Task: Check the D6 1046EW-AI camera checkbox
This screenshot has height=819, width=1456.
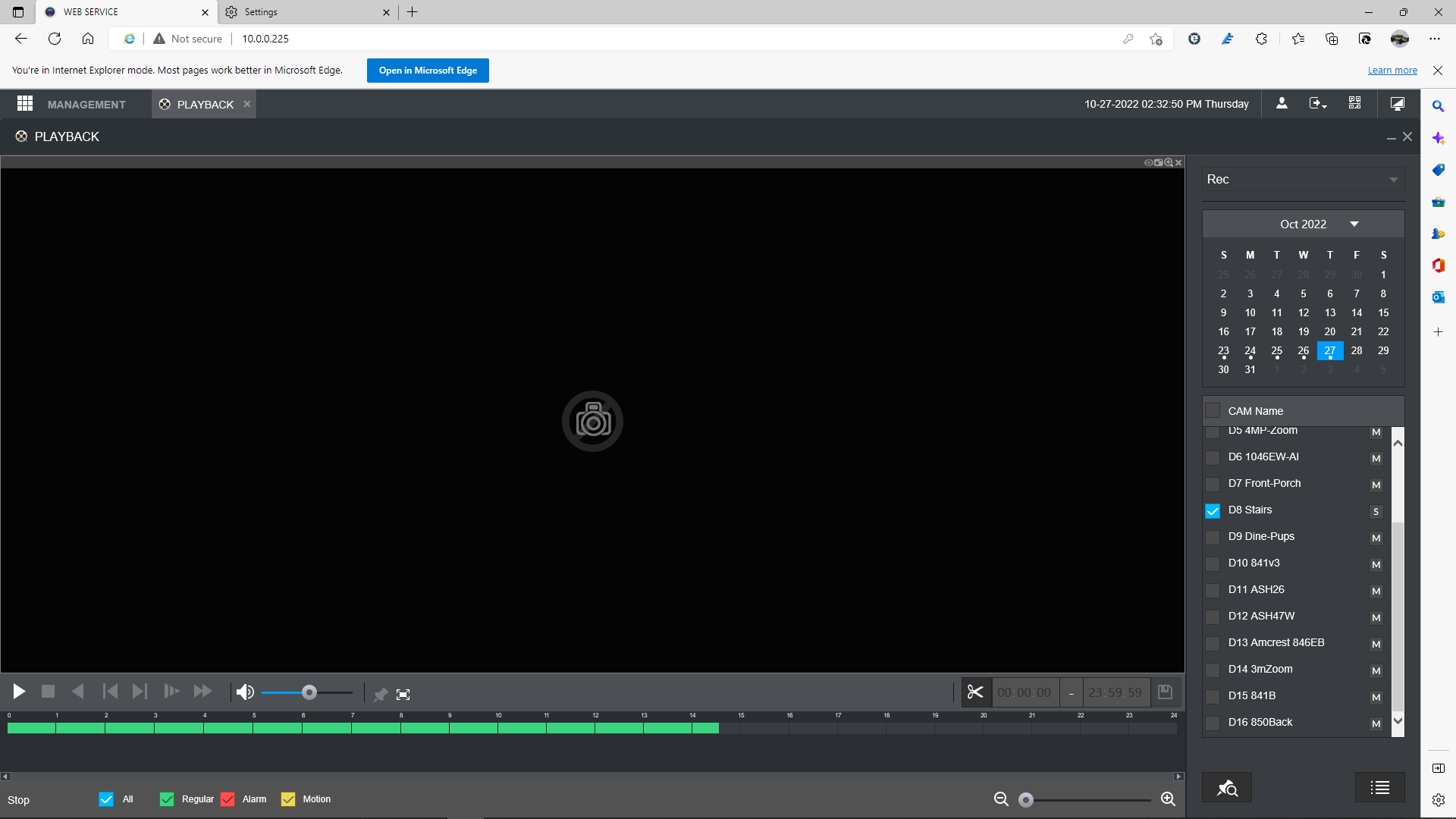Action: coord(1213,458)
